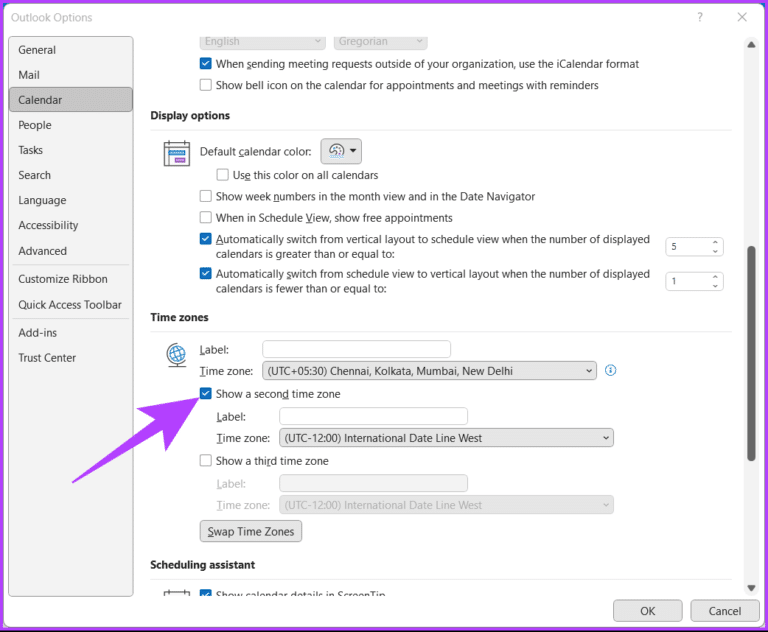Select the General category
Image resolution: width=768 pixels, height=632 pixels.
pos(71,50)
